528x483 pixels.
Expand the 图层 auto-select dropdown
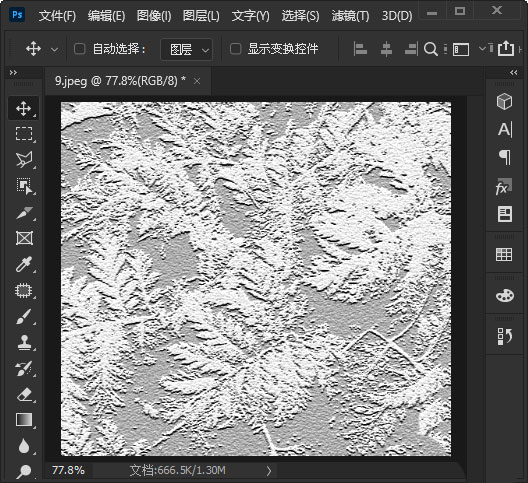pos(187,50)
